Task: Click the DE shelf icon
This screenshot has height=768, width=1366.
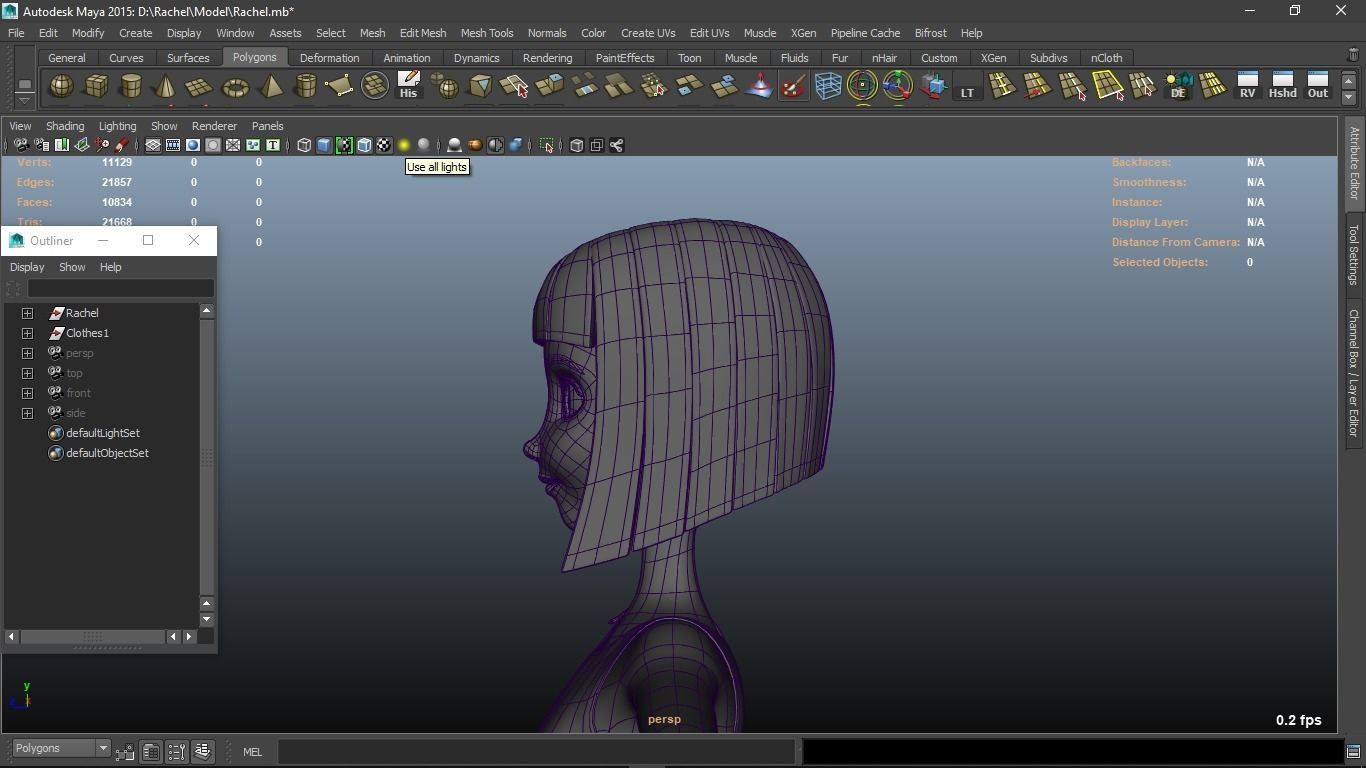Action: 1178,86
